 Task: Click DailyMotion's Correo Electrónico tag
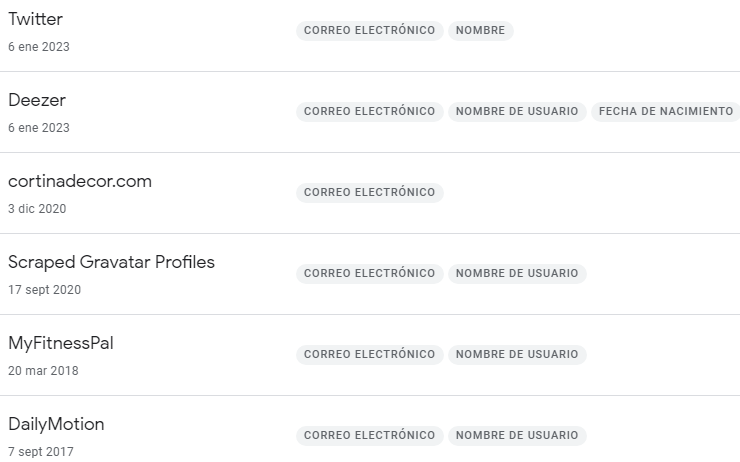(x=369, y=435)
